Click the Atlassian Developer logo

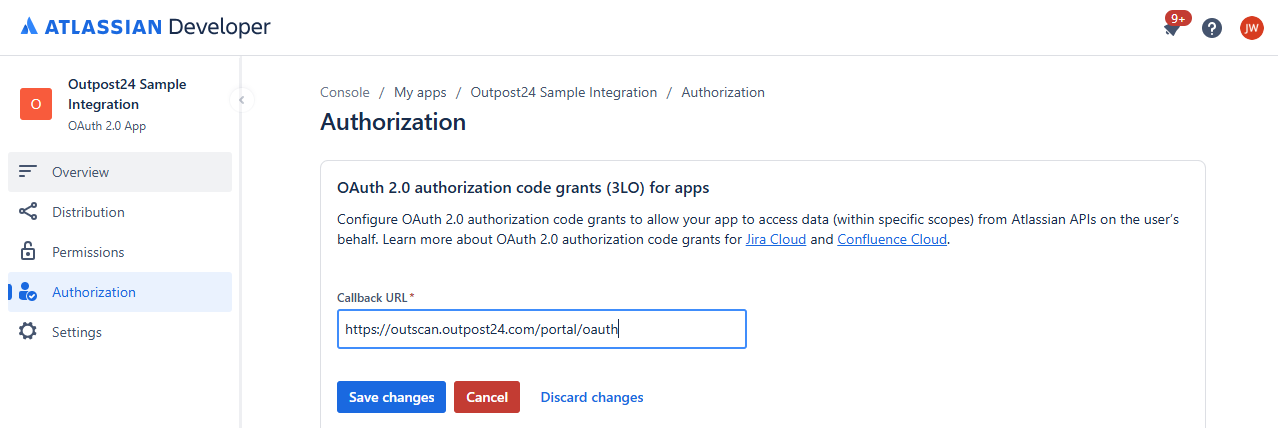point(145,27)
